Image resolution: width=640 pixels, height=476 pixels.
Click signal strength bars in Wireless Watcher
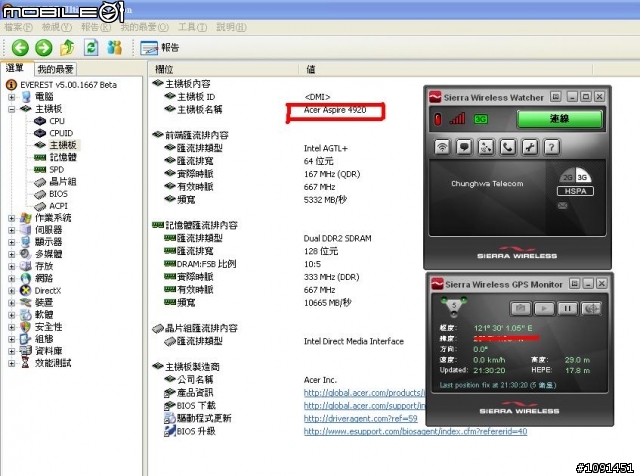(x=458, y=119)
